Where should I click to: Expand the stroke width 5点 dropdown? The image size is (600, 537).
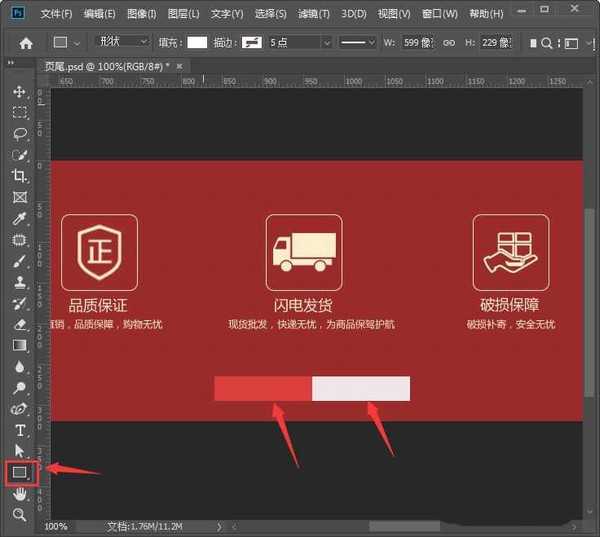(298, 43)
